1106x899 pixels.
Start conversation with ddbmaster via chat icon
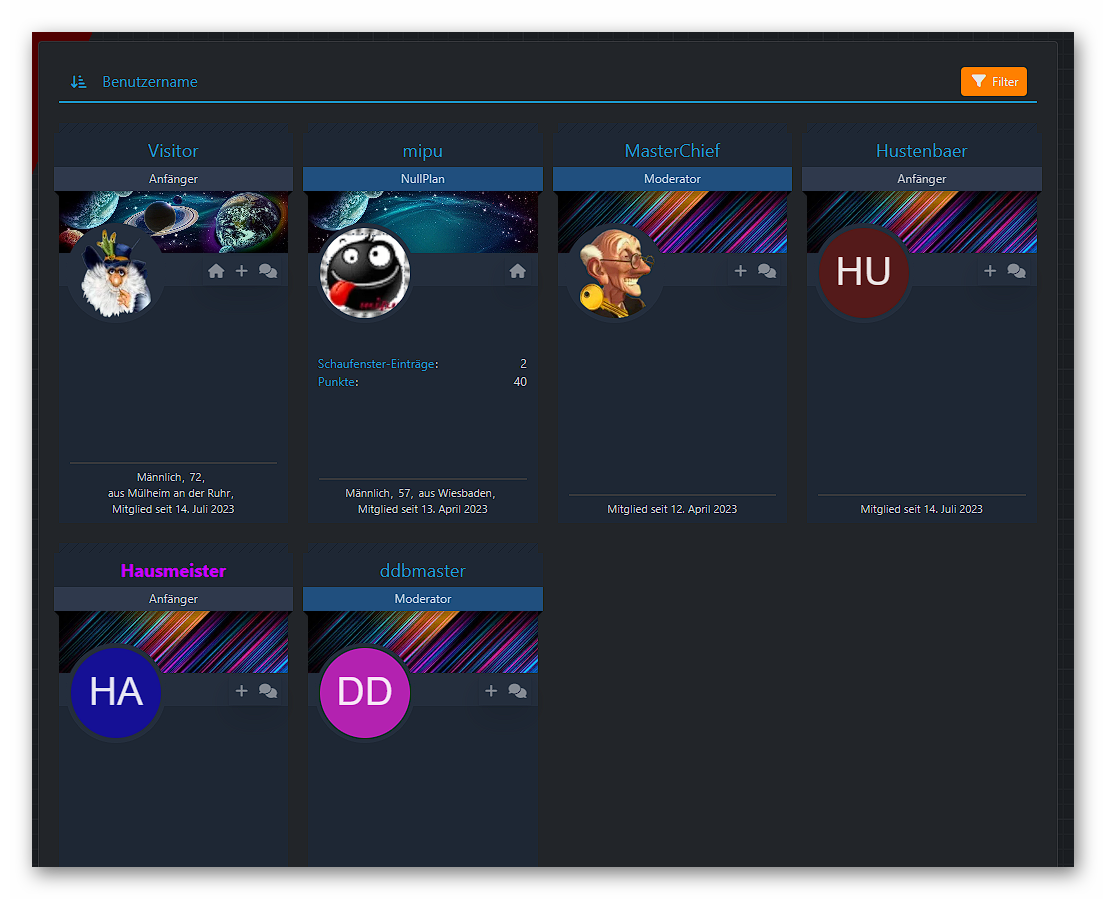point(517,691)
